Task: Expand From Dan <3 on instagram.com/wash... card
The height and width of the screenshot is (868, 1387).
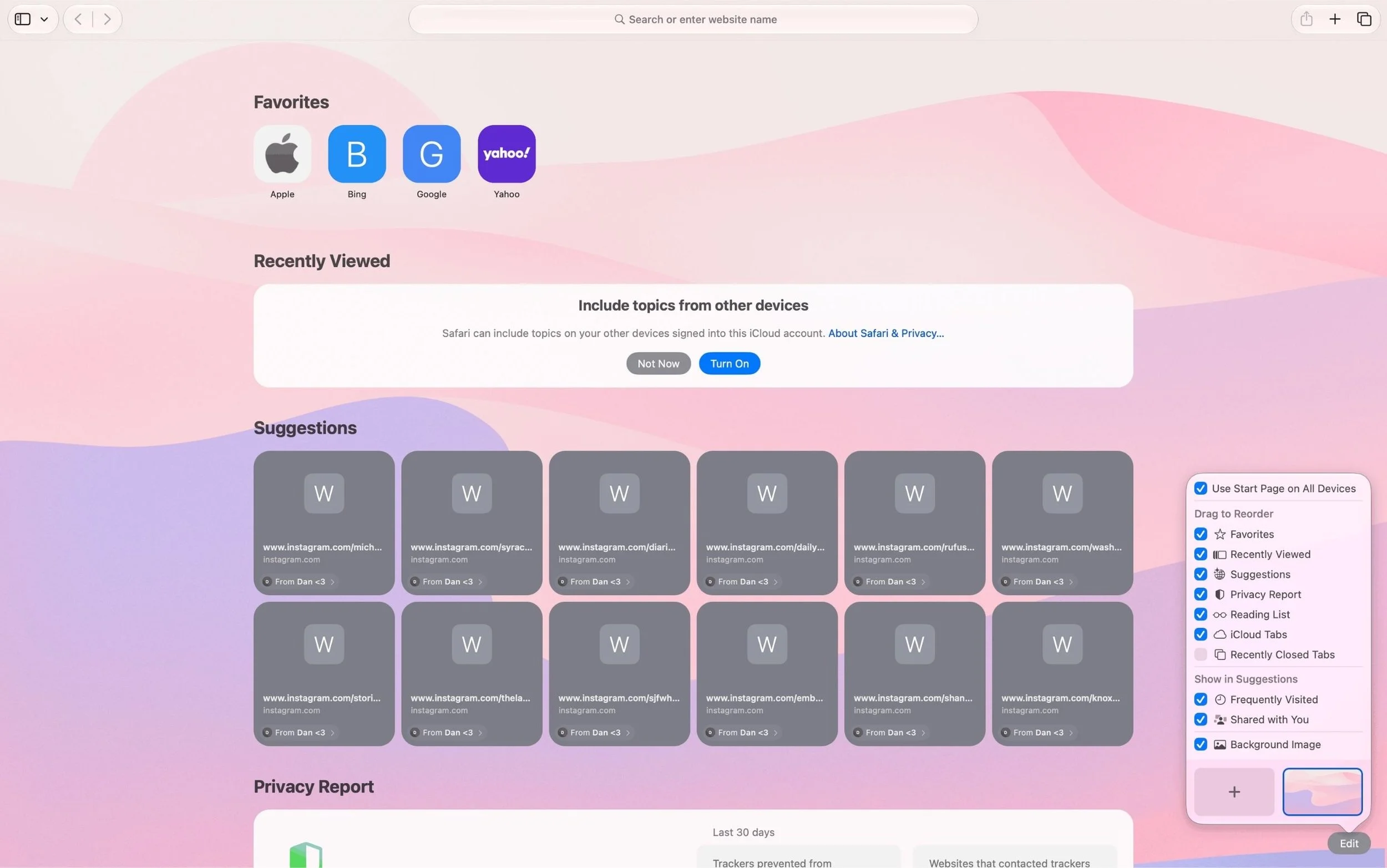Action: point(1037,582)
